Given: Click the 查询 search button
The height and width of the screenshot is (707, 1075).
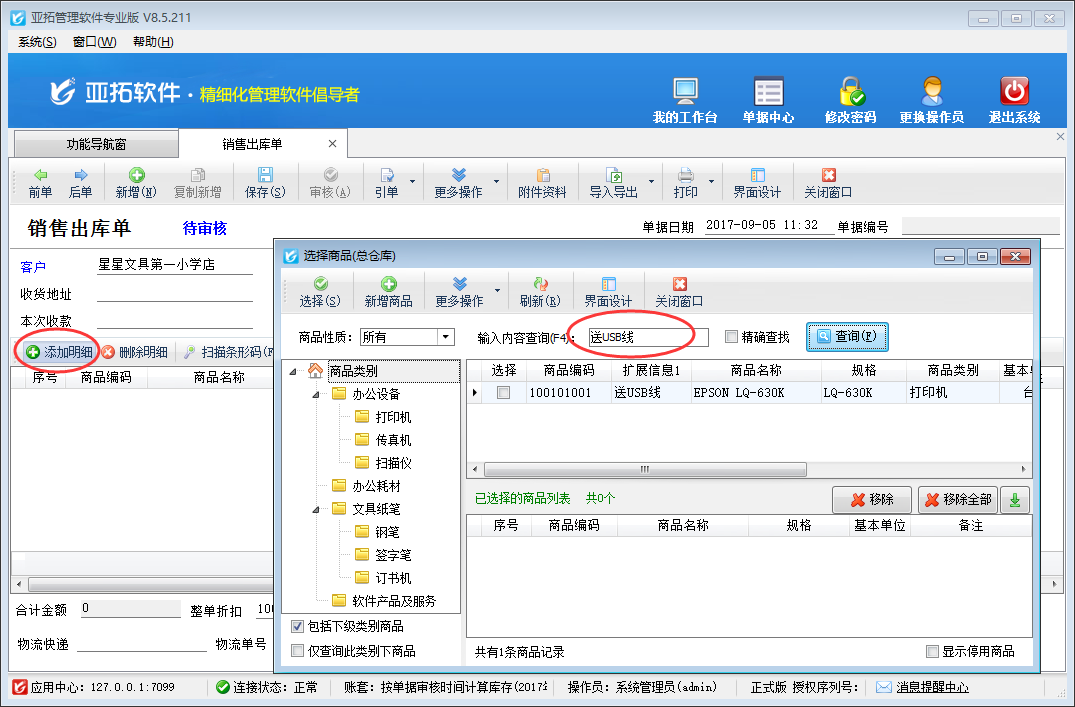Looking at the screenshot, I should coord(847,337).
